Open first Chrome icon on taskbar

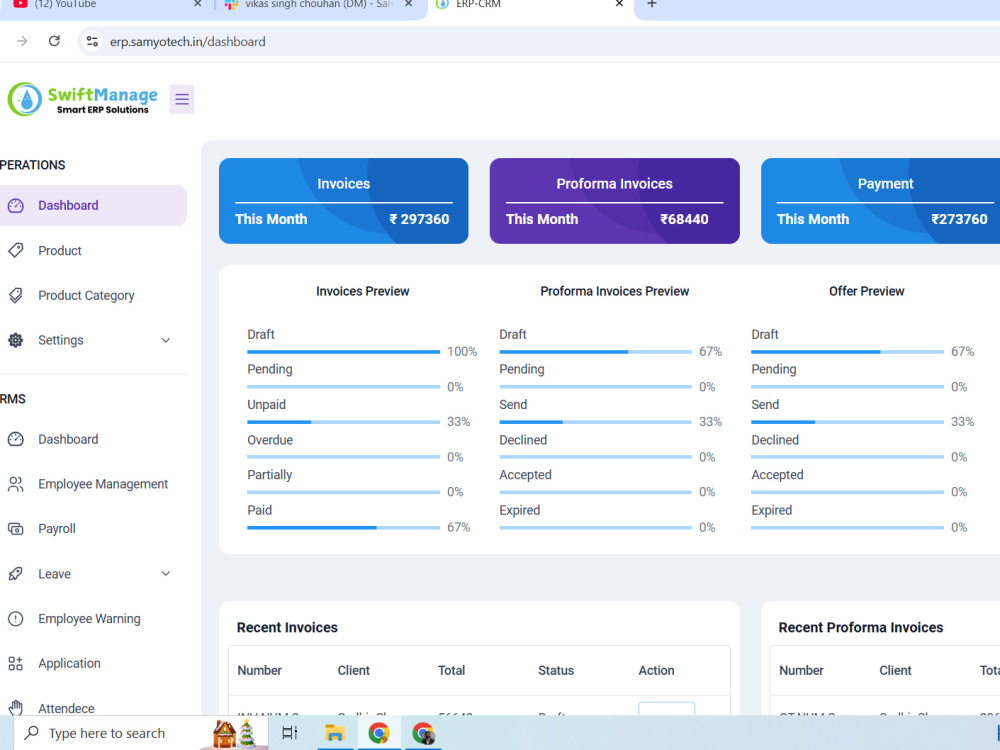pyautogui.click(x=379, y=733)
